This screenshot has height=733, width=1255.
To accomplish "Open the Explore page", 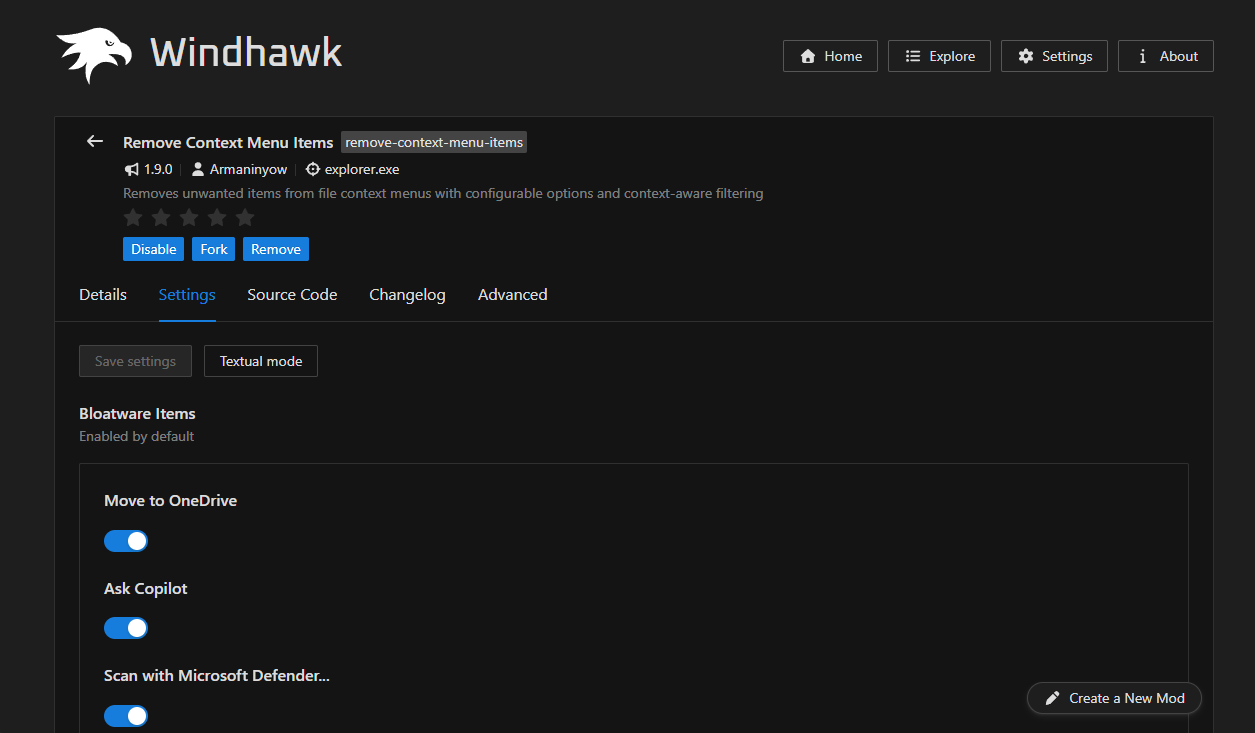I will pyautogui.click(x=939, y=56).
